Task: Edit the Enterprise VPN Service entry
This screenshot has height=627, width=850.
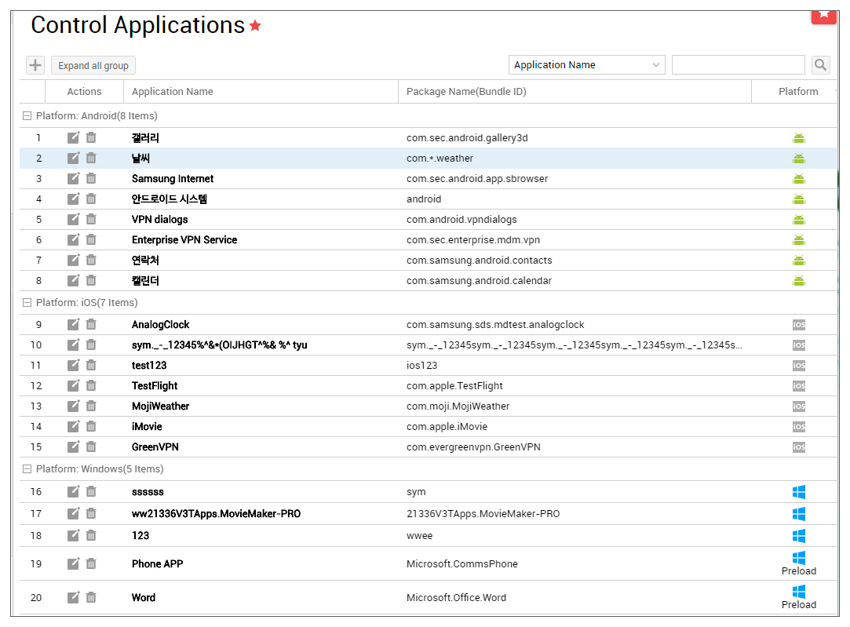Action: [73, 240]
